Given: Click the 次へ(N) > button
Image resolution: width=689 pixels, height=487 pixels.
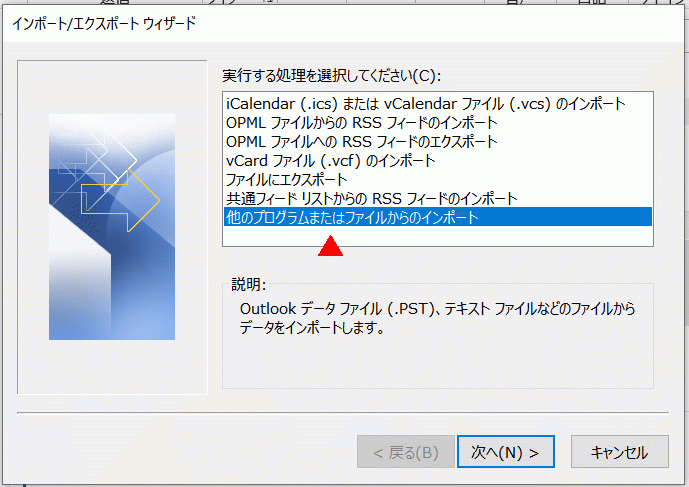Looking at the screenshot, I should pyautogui.click(x=505, y=452).
